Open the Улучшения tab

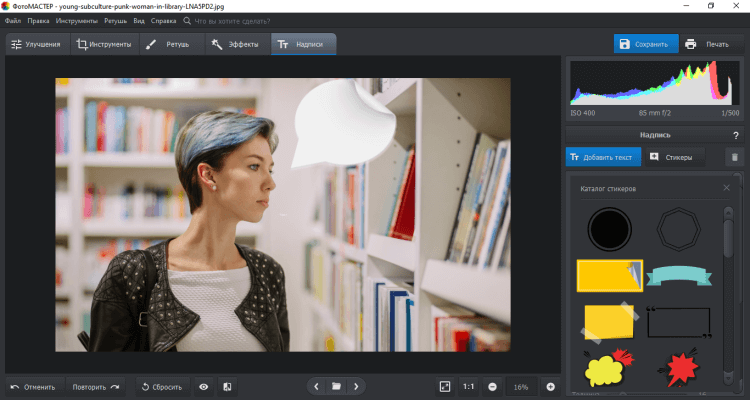point(36,44)
